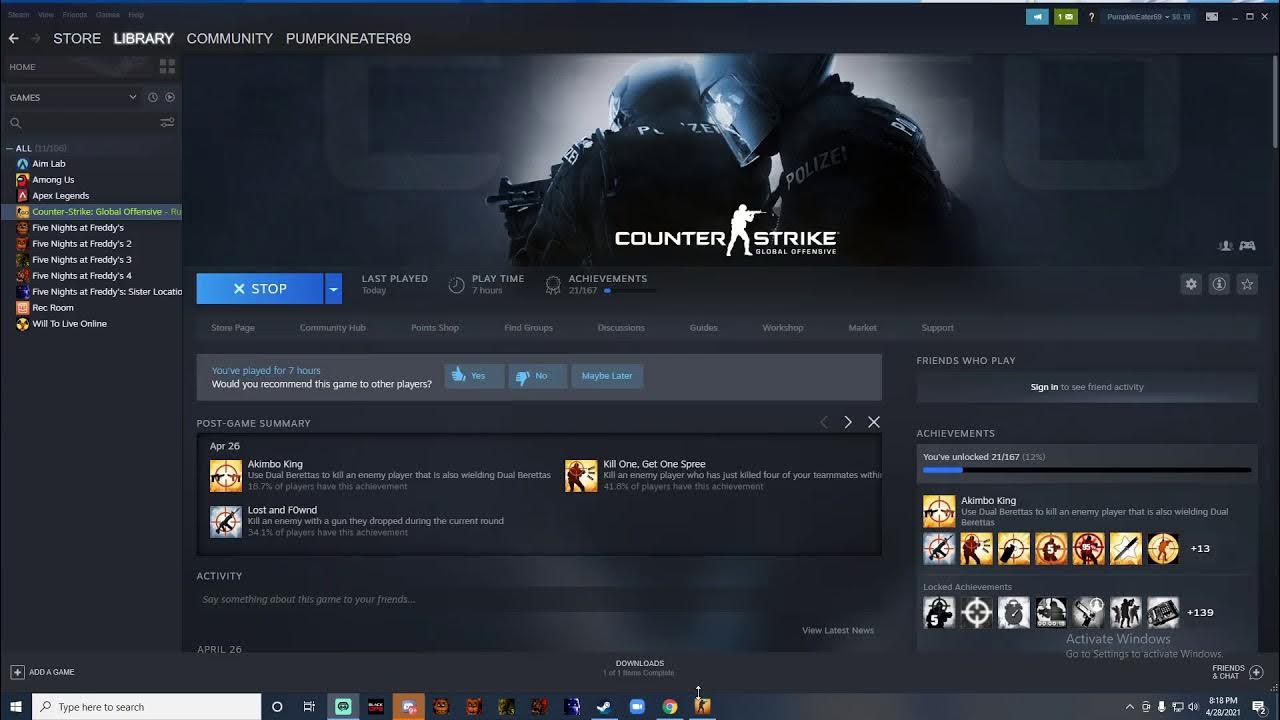Click the Windows Start button

click(x=16, y=707)
